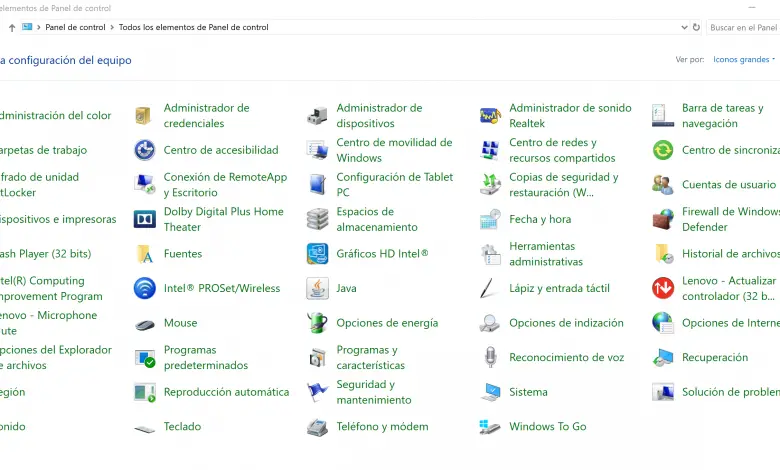
Task: Open Teclado icon
Action: pos(144,428)
